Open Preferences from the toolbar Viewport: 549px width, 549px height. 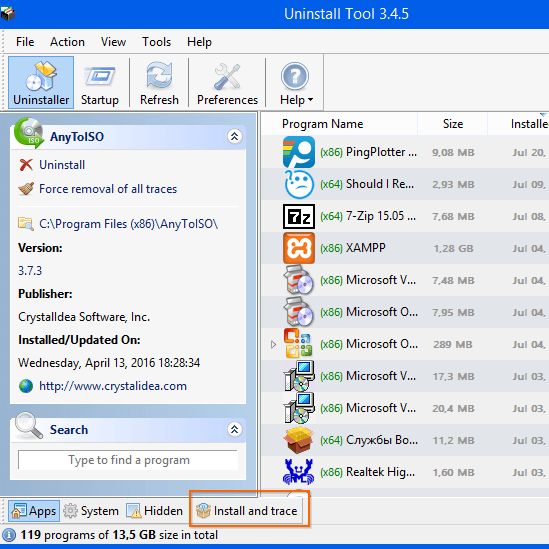pyautogui.click(x=227, y=83)
